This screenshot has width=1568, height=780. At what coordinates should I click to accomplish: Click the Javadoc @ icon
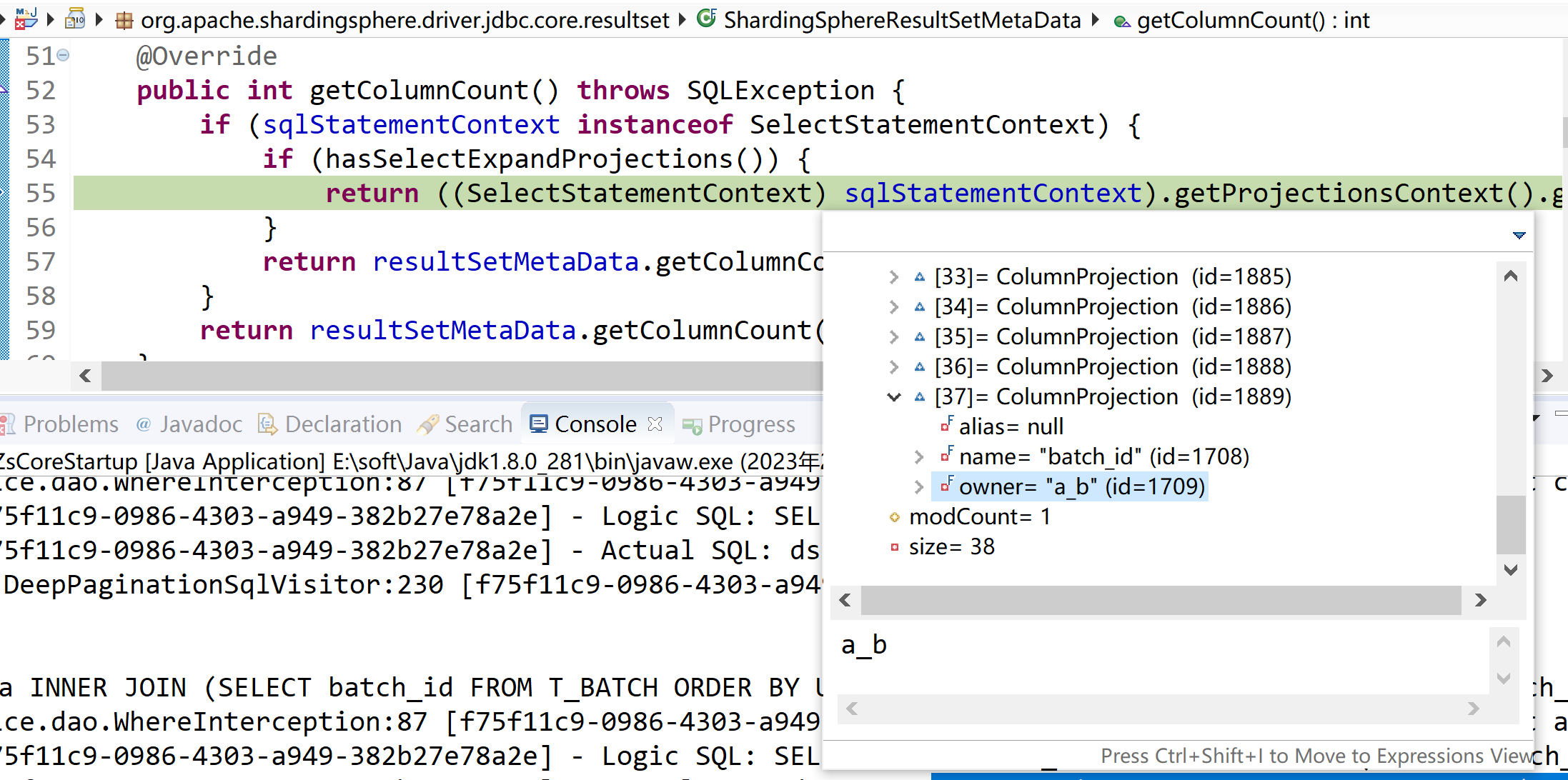pos(145,424)
